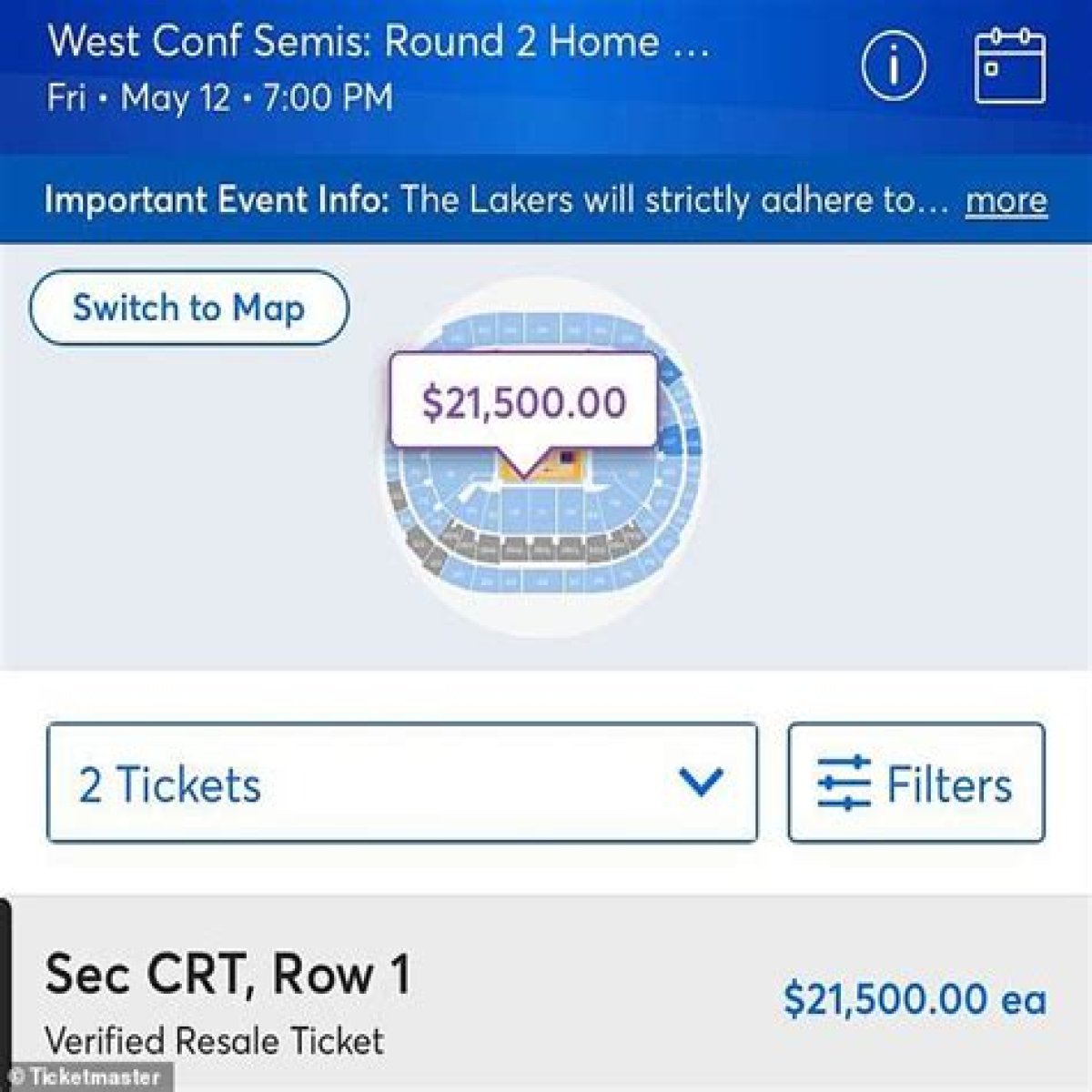Click the chevron arrow in tickets selector
Screen dimensions: 1092x1092
click(701, 782)
